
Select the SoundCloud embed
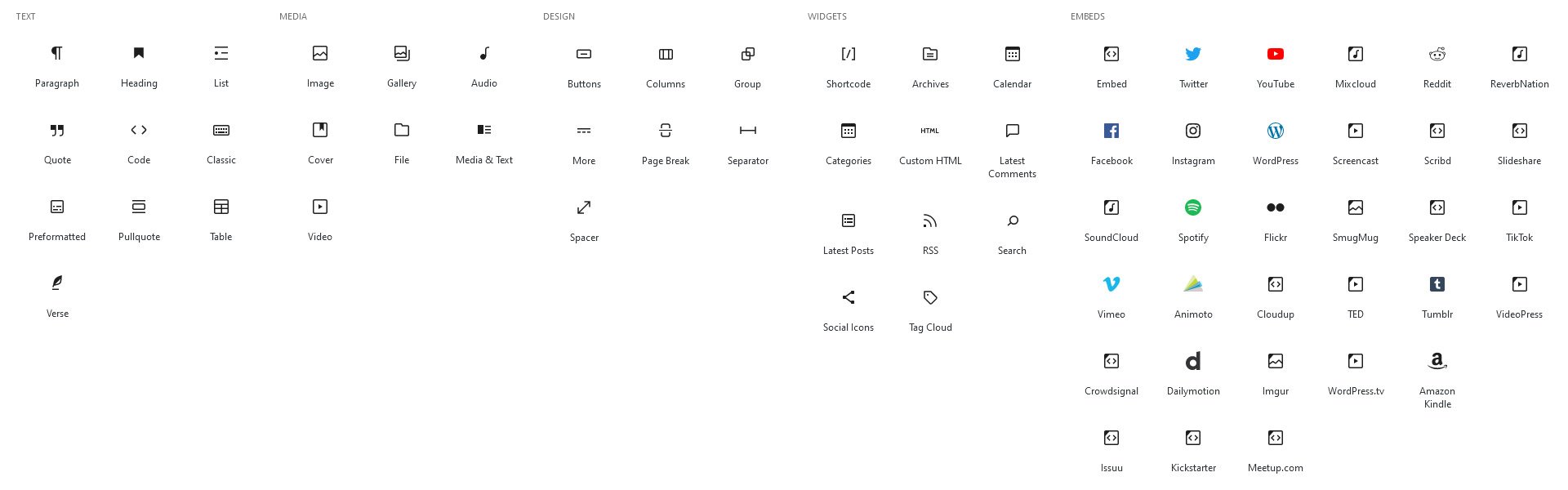click(x=1111, y=220)
